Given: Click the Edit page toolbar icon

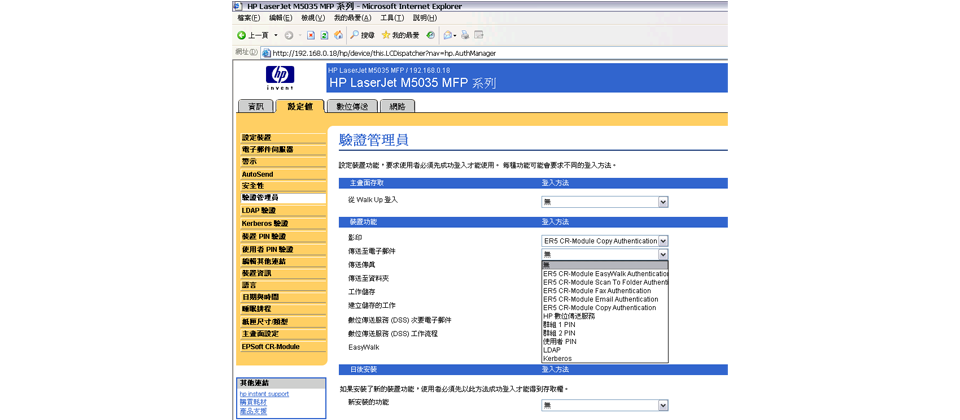Looking at the screenshot, I should 479,36.
